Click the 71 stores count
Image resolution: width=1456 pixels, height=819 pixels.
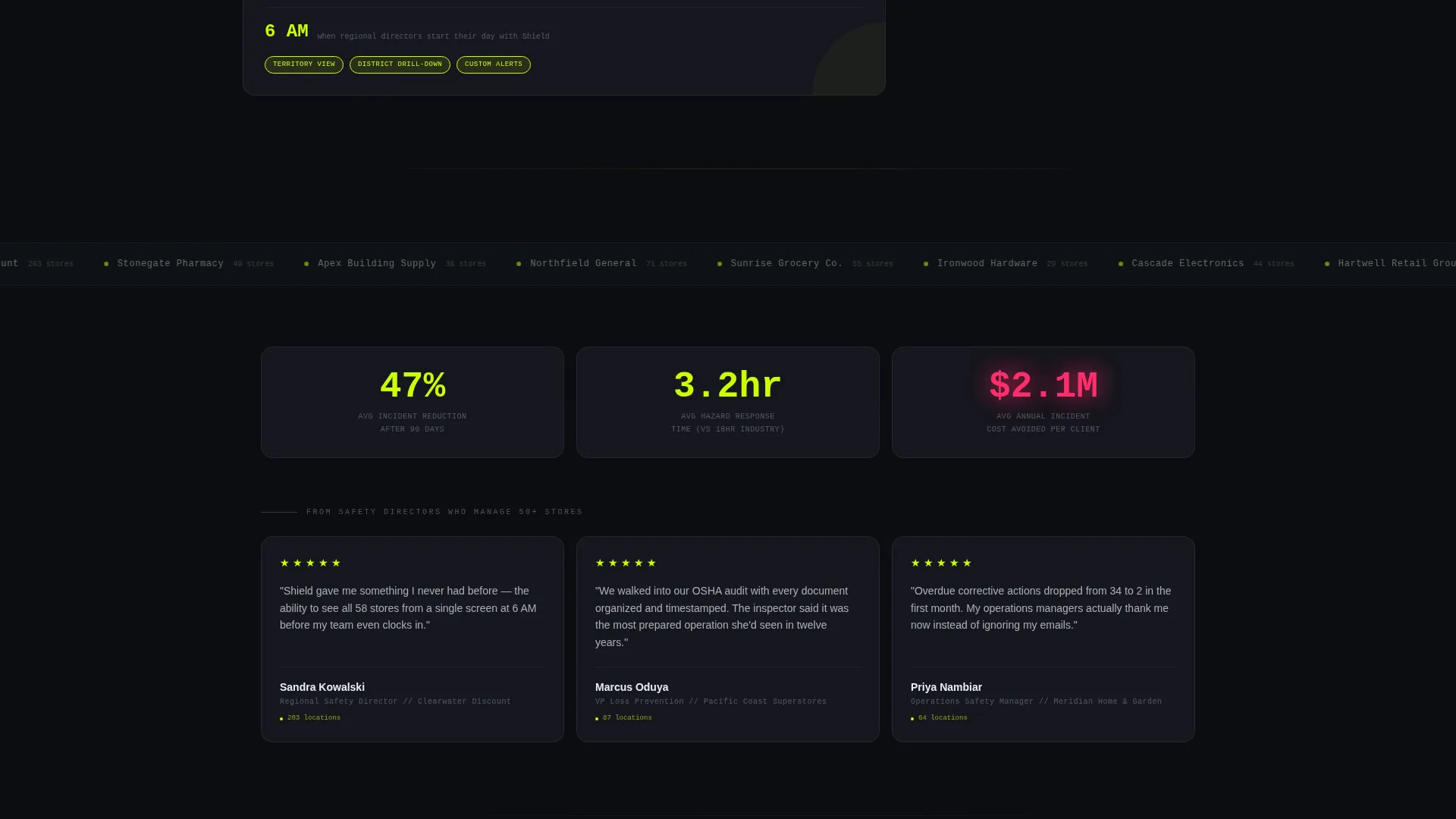(x=666, y=265)
